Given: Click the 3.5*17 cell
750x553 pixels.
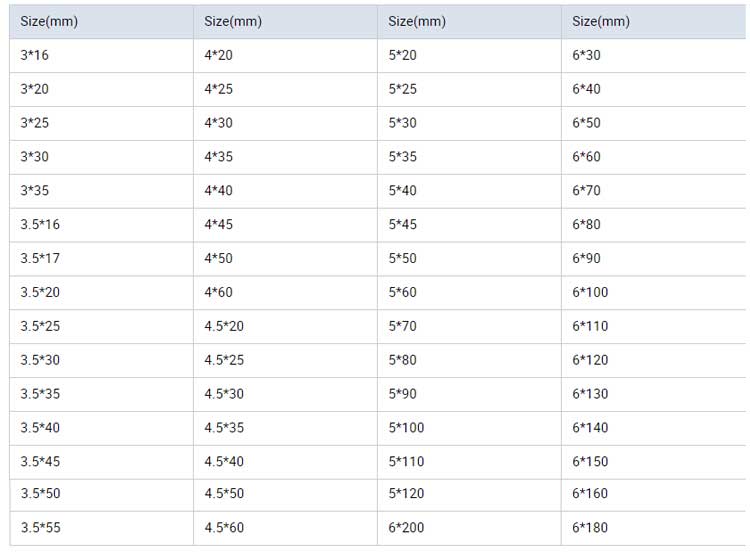Looking at the screenshot, I should tap(40, 258).
